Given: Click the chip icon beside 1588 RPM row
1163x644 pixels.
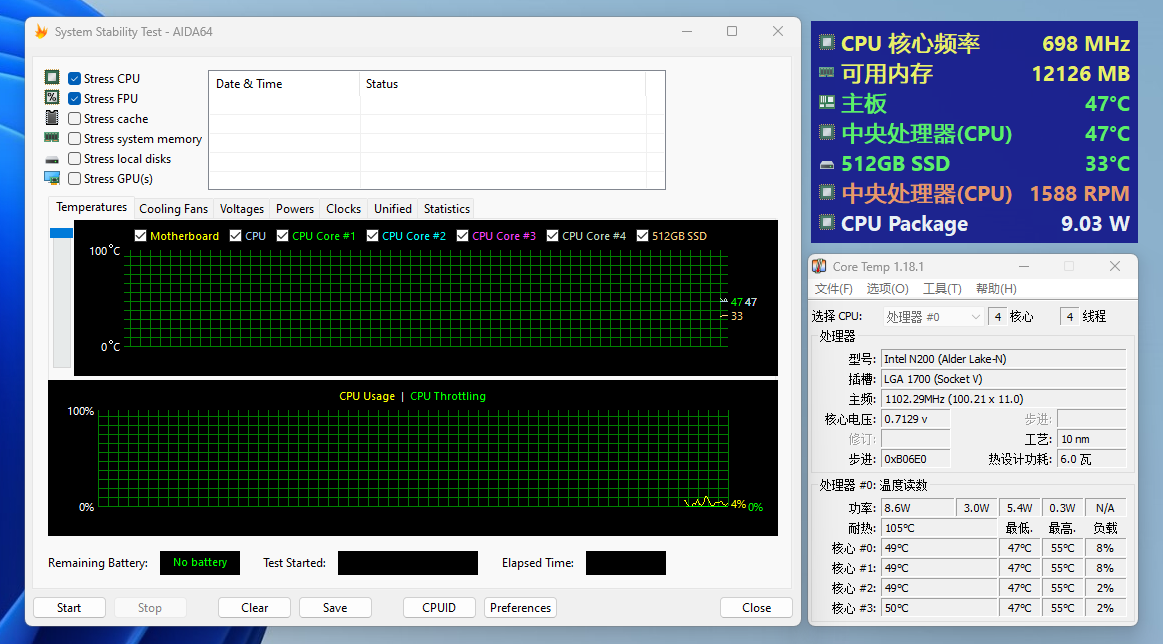Looking at the screenshot, I should tap(826, 192).
